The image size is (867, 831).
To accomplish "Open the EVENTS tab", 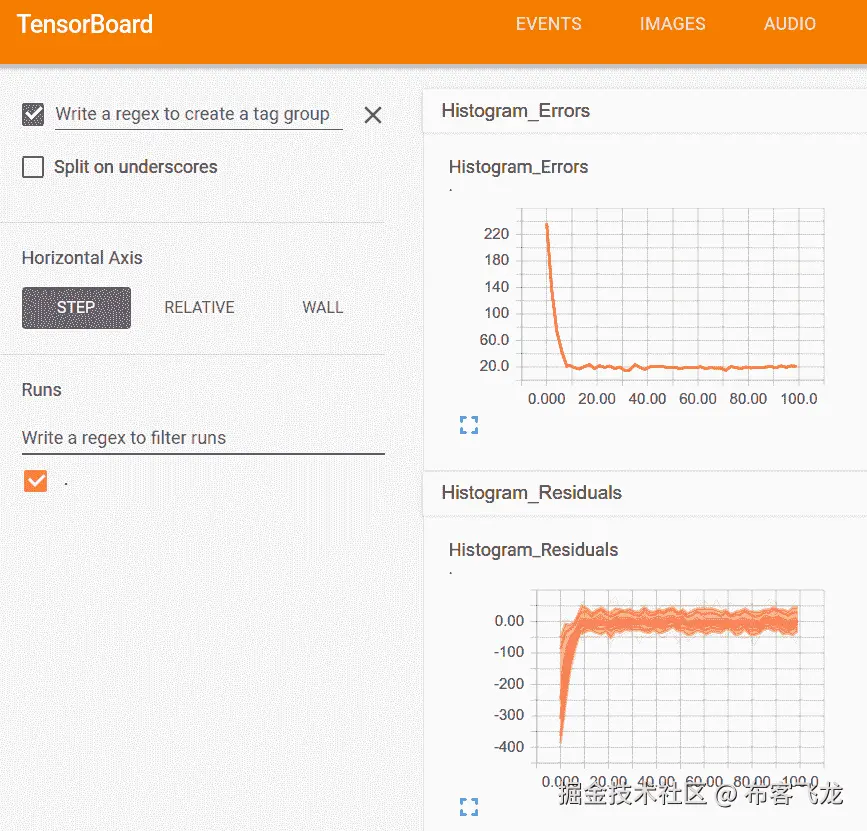I will coord(549,24).
